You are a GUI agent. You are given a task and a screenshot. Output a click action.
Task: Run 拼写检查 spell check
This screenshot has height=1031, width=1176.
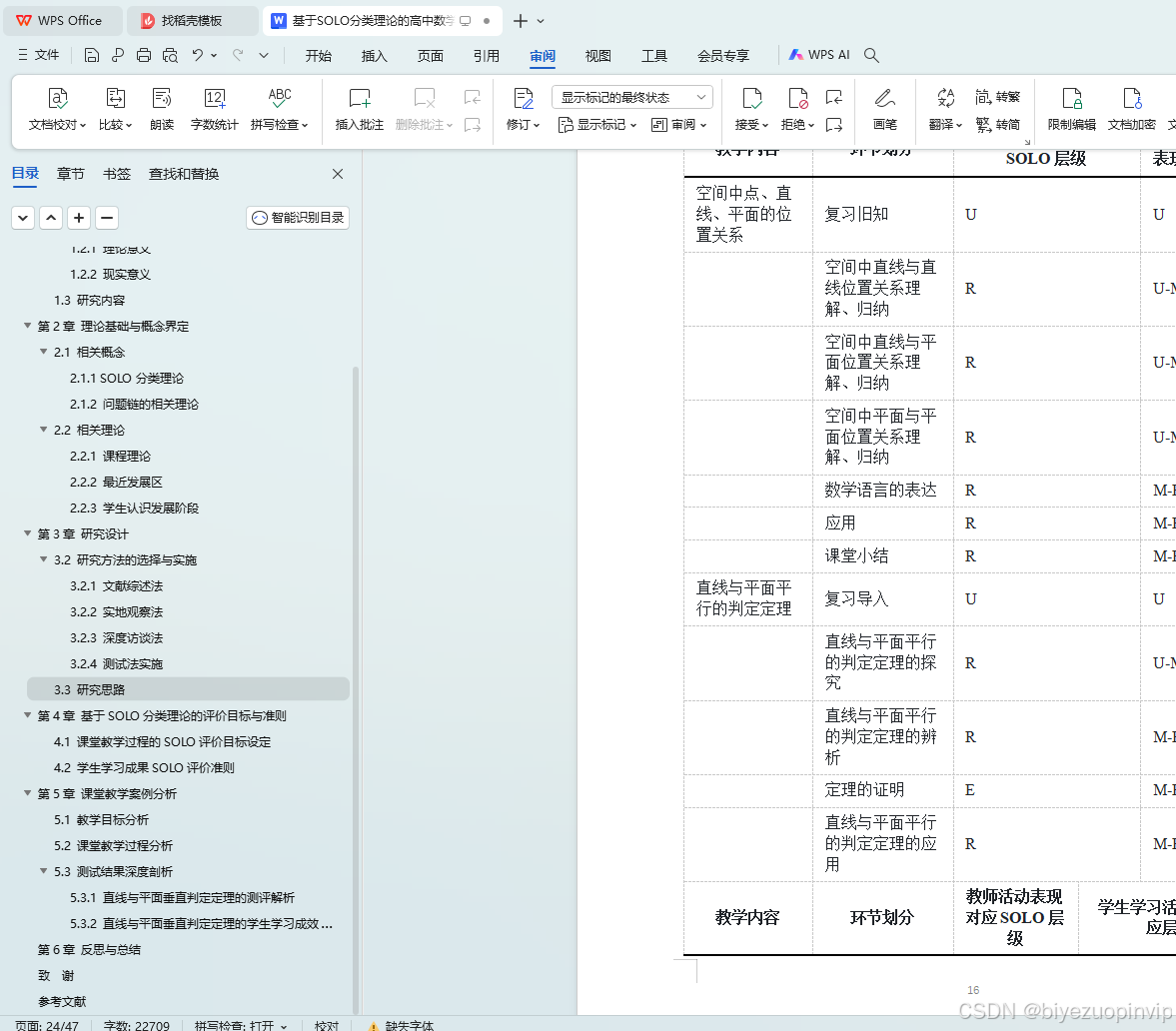coord(279,110)
